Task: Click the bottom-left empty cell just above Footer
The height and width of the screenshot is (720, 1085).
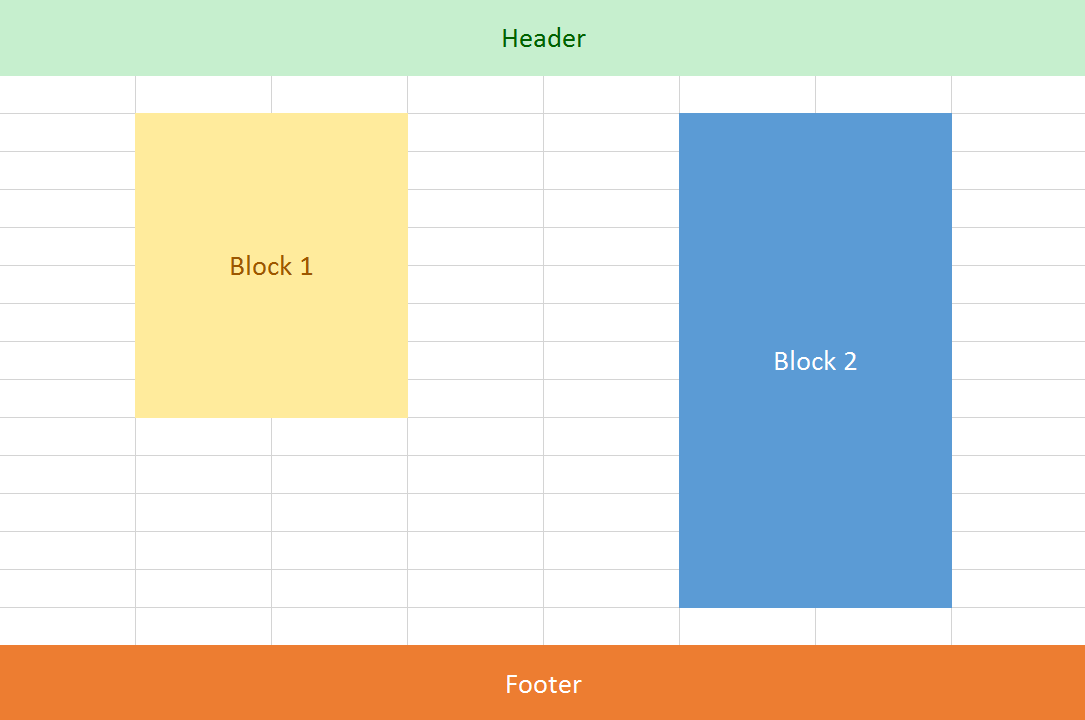Action: [x=67, y=627]
